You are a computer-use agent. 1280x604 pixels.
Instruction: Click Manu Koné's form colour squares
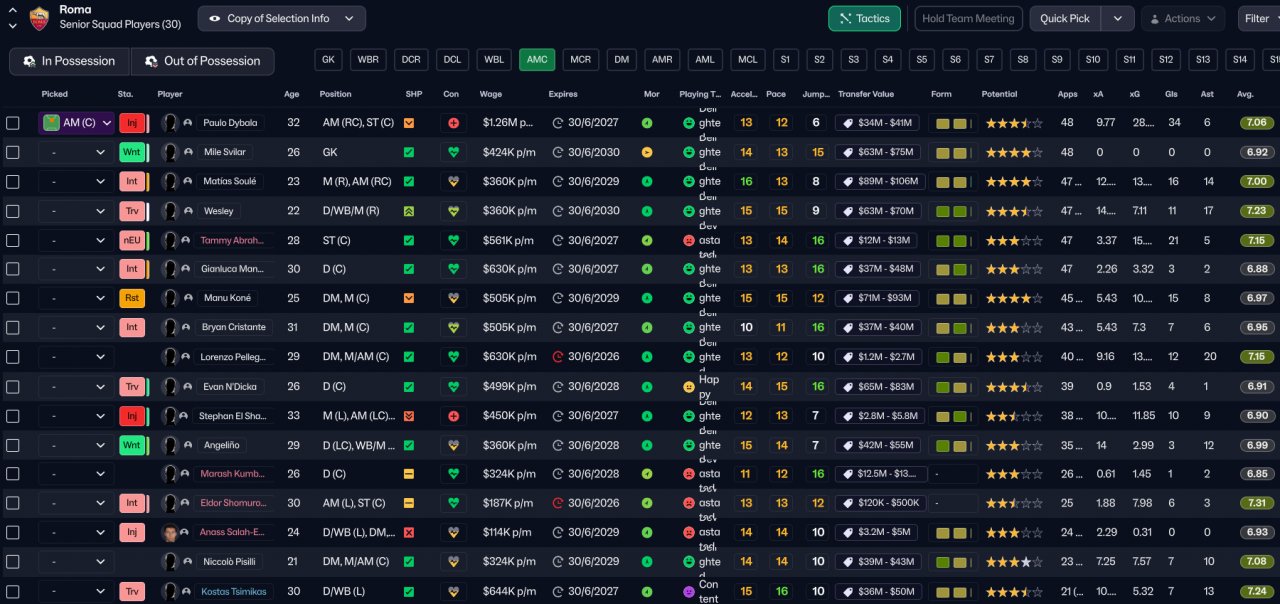click(x=953, y=298)
